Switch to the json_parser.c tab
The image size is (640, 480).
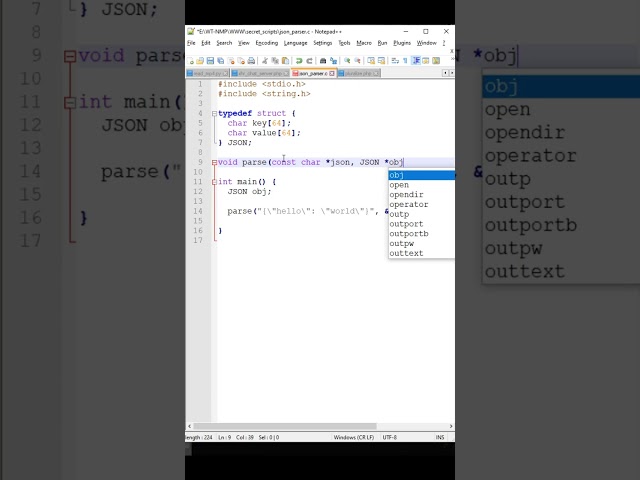[x=313, y=73]
